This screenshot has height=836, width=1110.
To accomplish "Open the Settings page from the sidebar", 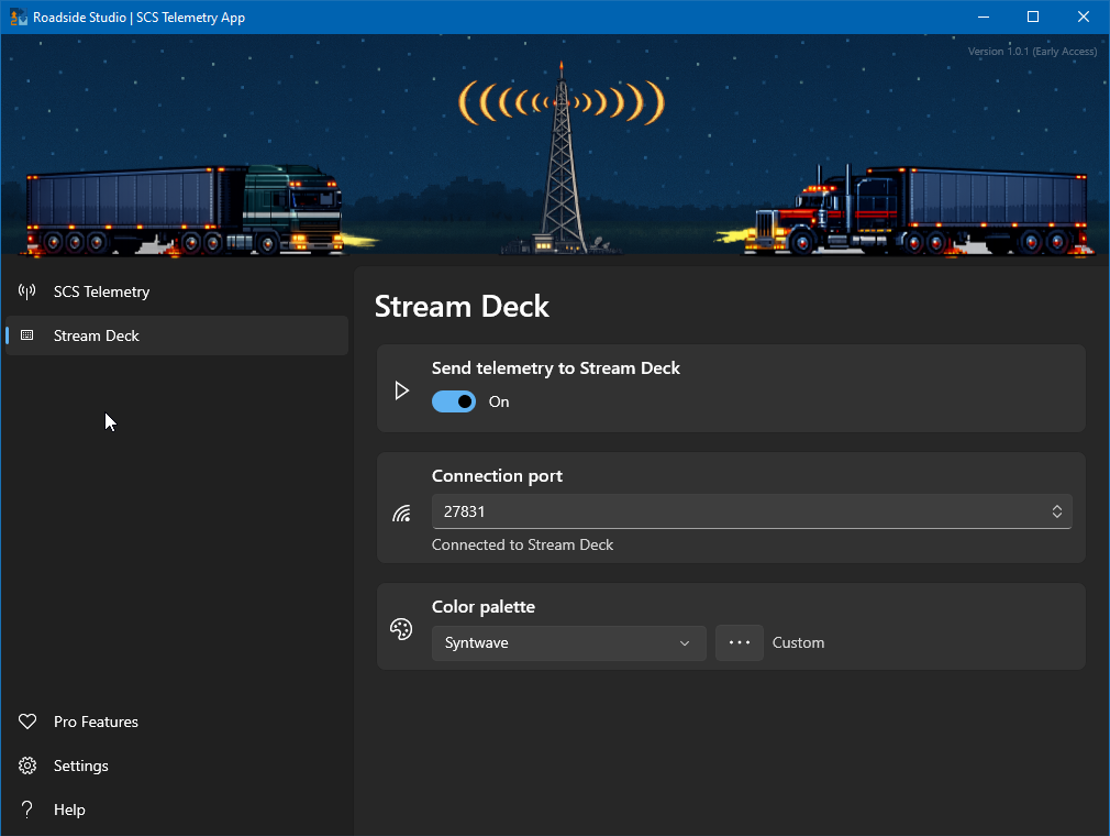I will (x=80, y=766).
